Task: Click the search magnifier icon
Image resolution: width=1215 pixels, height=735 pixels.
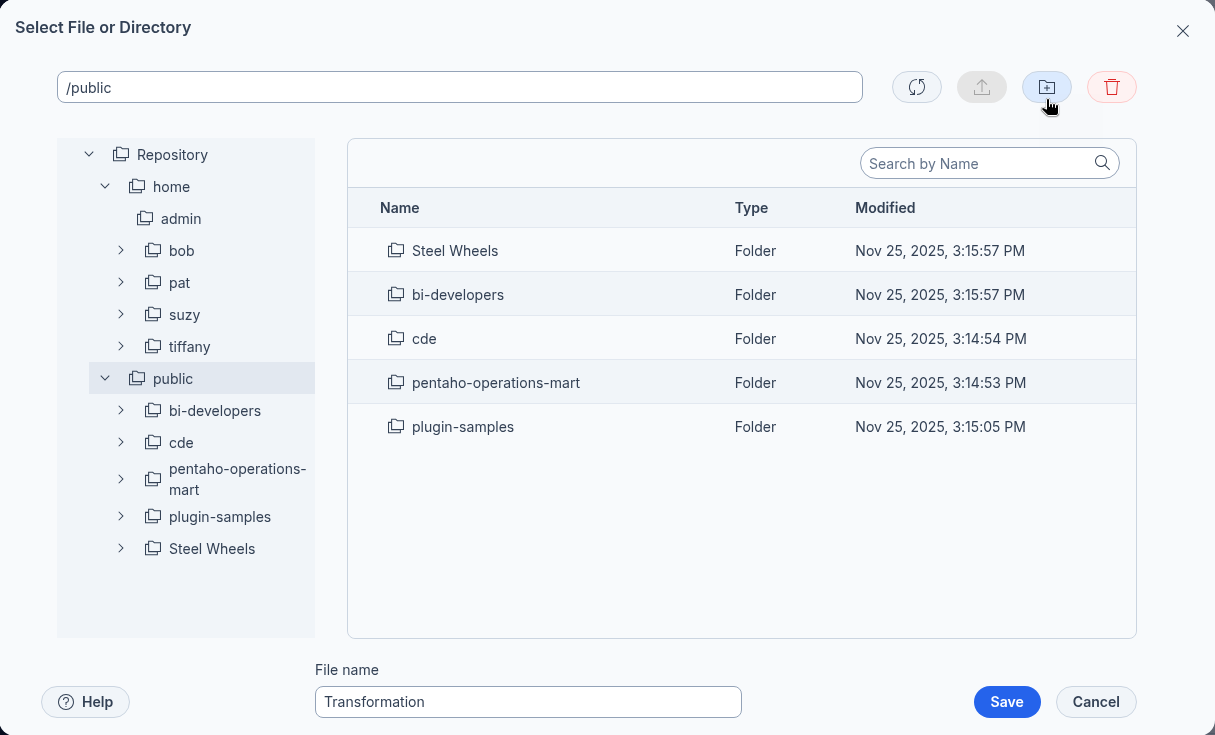Action: (1102, 163)
